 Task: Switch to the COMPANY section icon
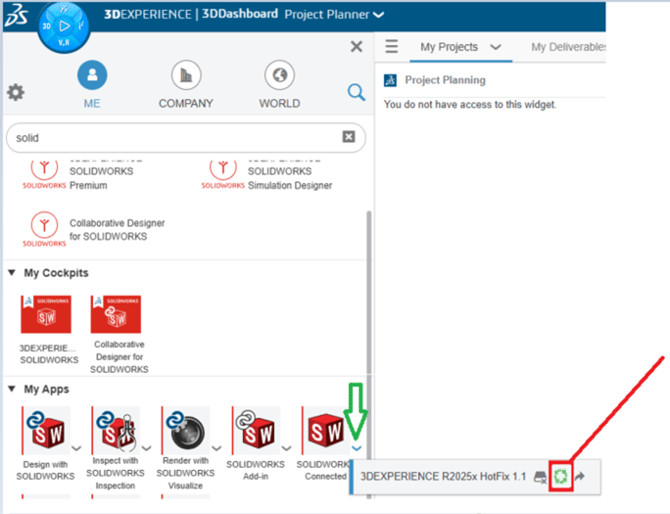186,75
